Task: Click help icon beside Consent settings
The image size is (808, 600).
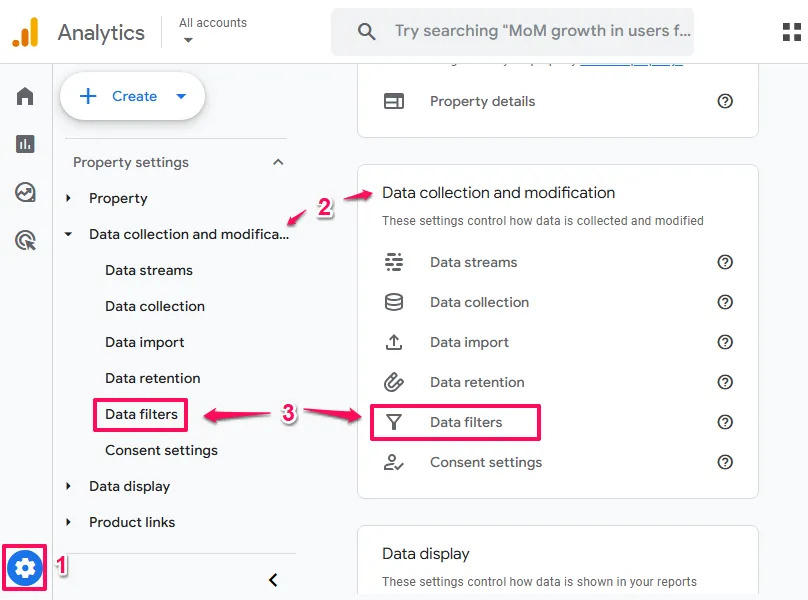Action: (725, 462)
